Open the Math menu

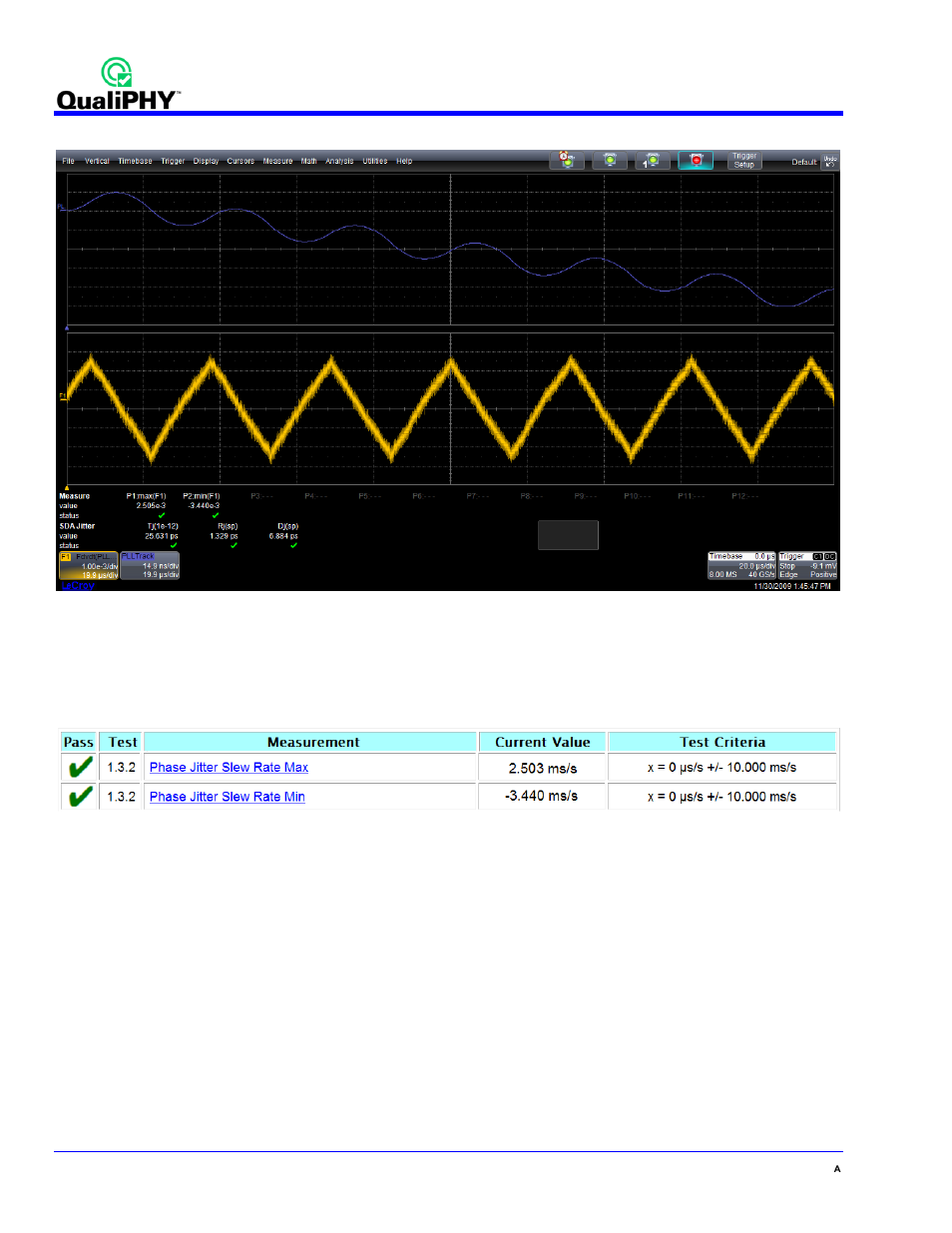(309, 161)
